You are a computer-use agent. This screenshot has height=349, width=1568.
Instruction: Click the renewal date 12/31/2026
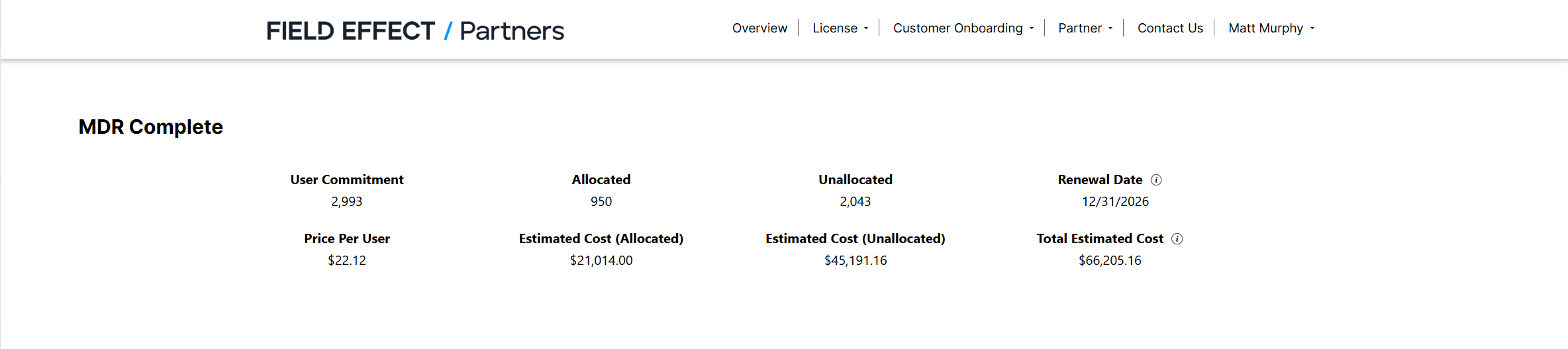1115,201
